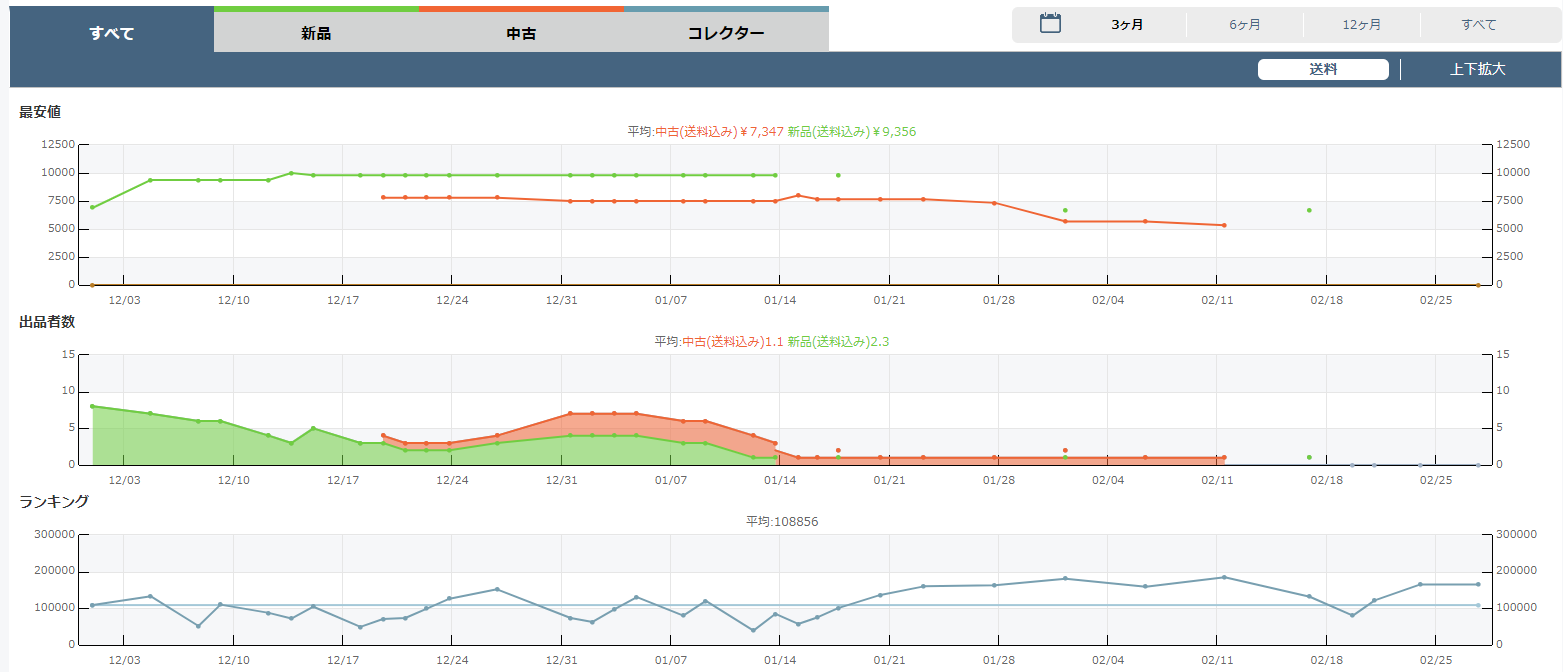Switch to the 新品 tab

point(316,33)
